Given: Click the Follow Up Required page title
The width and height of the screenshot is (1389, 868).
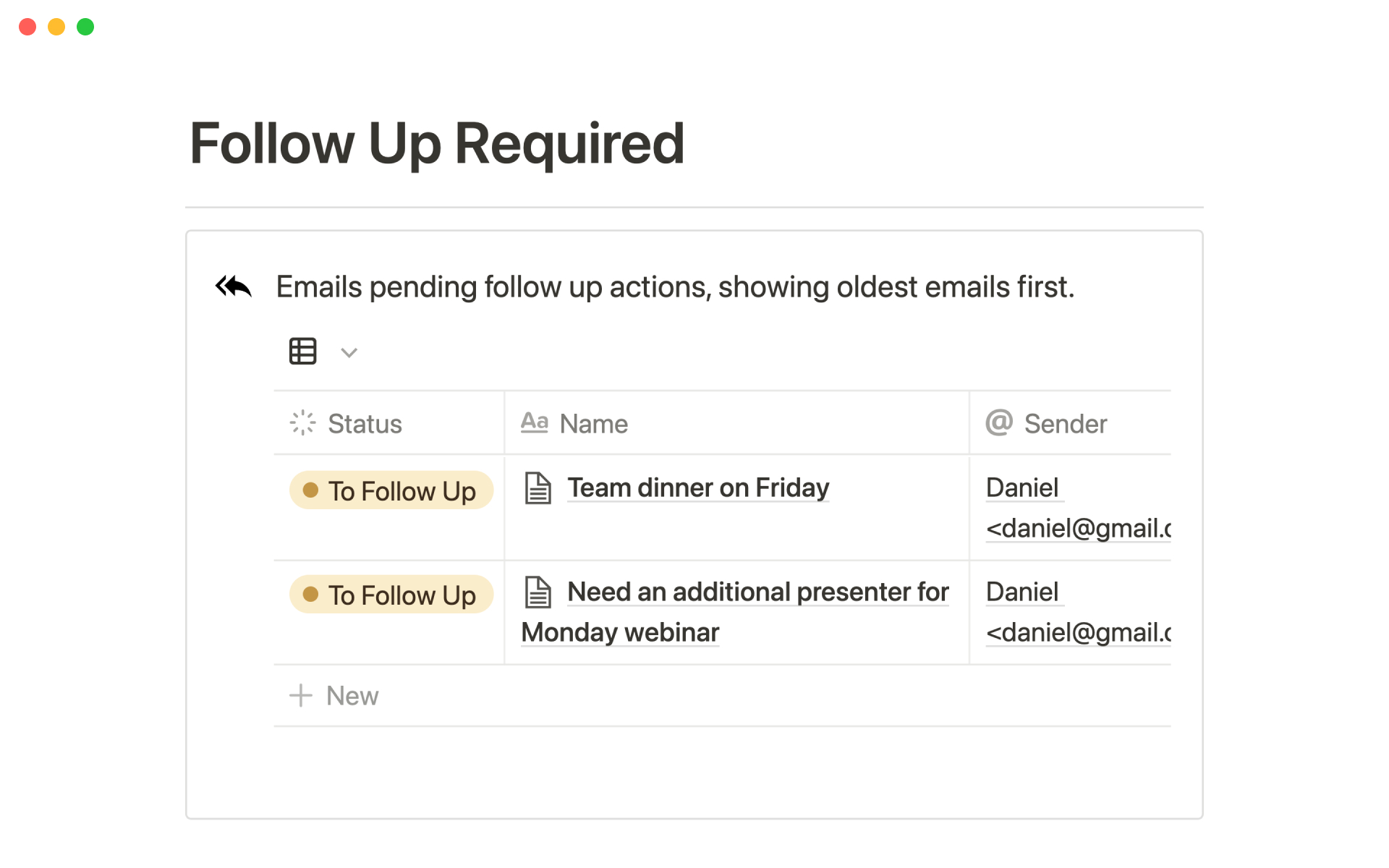Looking at the screenshot, I should 437,143.
